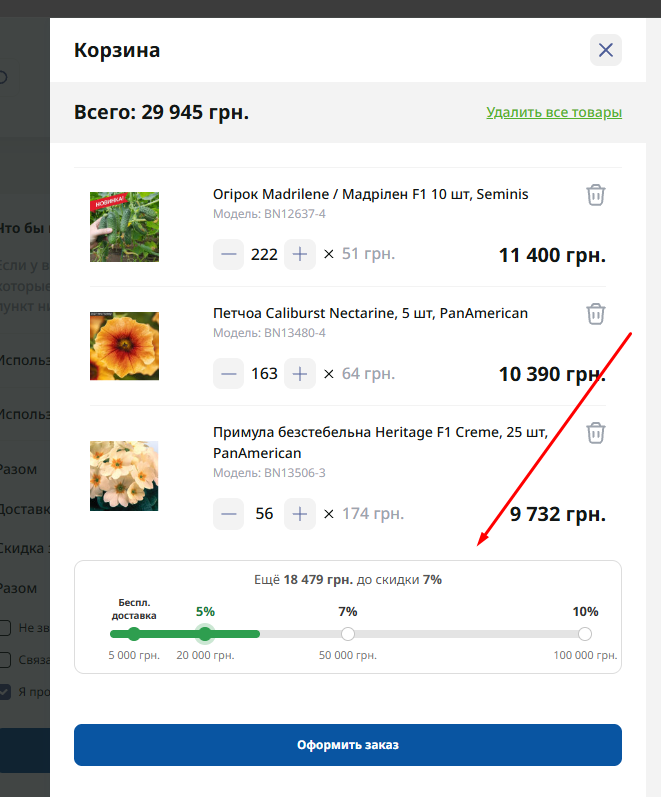Decrease quantity of Примула Heritage Creme
The width and height of the screenshot is (661, 797).
tap(228, 514)
